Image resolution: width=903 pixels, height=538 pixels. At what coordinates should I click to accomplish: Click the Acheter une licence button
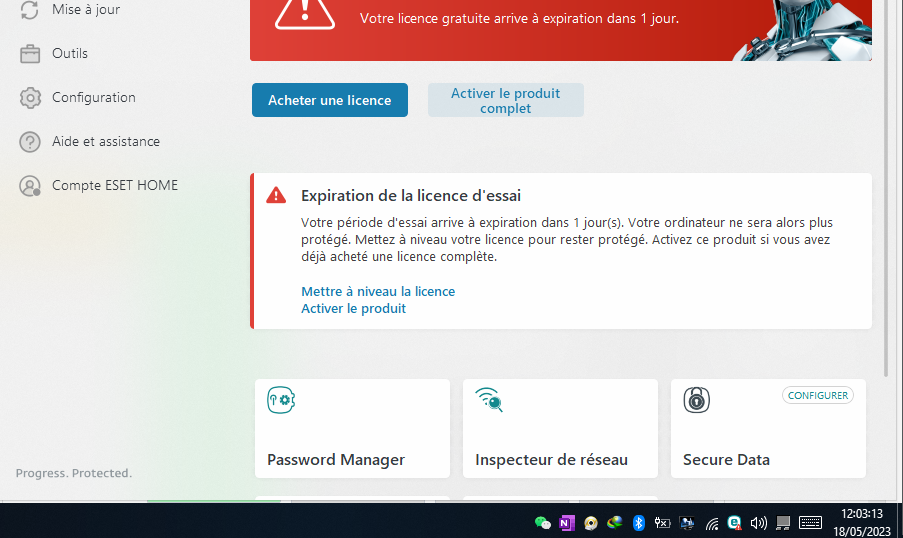pyautogui.click(x=330, y=100)
